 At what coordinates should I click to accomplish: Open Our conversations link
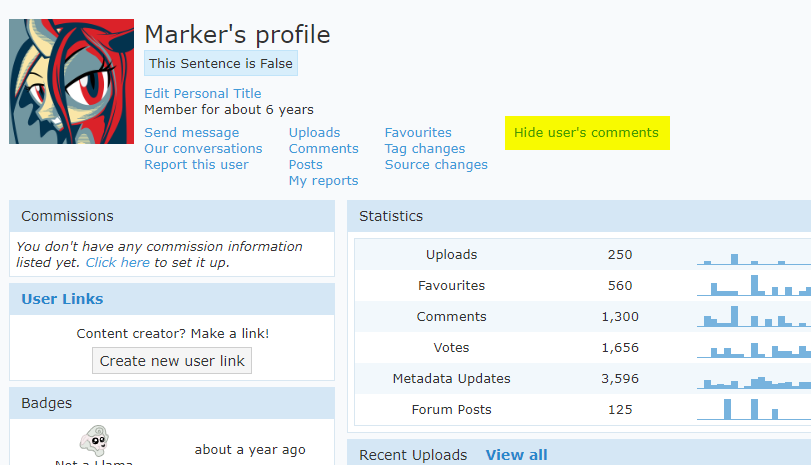click(x=203, y=148)
